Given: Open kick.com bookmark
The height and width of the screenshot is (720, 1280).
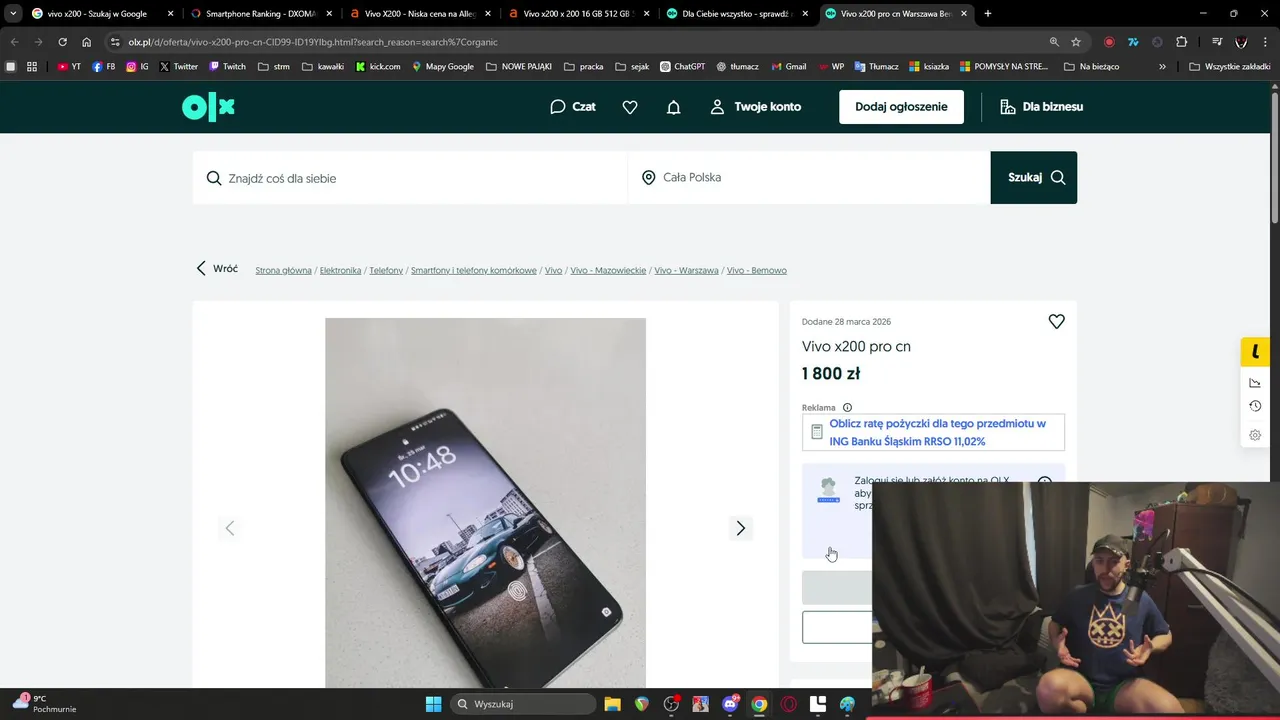Looking at the screenshot, I should pyautogui.click(x=378, y=66).
